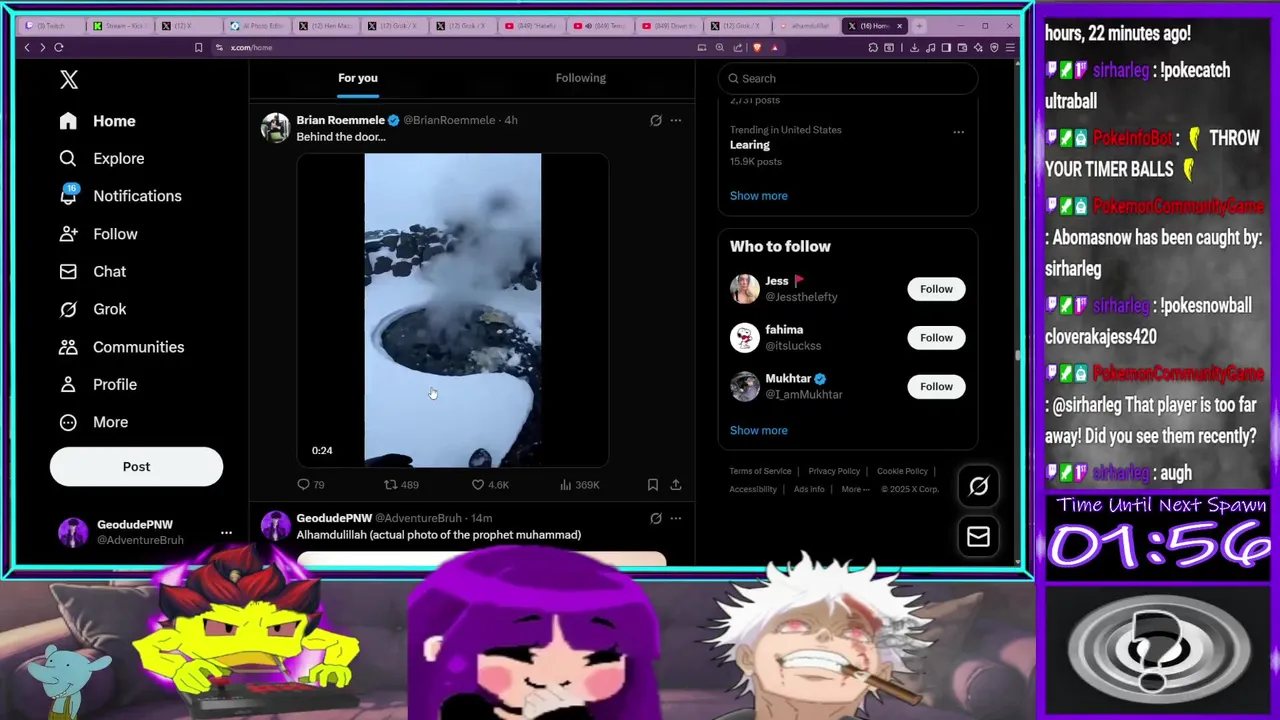Screen dimensions: 1280x720
Task: Open the floating Grok button
Action: click(x=978, y=486)
